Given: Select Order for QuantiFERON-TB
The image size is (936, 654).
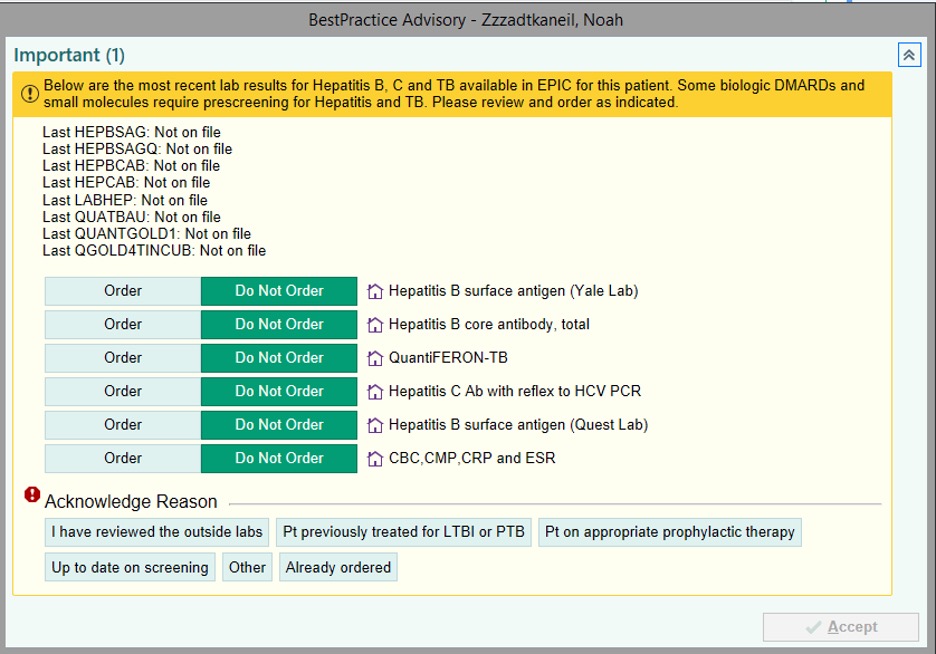Looking at the screenshot, I should 123,358.
